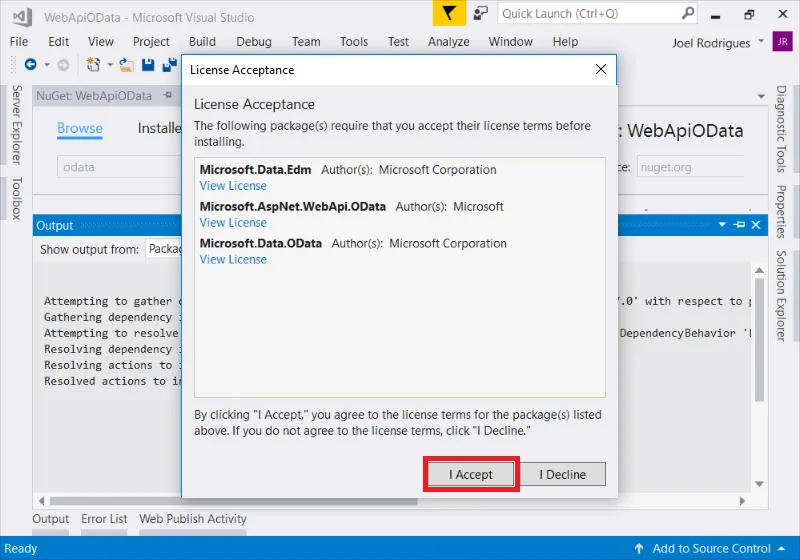The height and width of the screenshot is (560, 800).
Task: Click the yellow notifications filter flag icon
Action: 448,14
